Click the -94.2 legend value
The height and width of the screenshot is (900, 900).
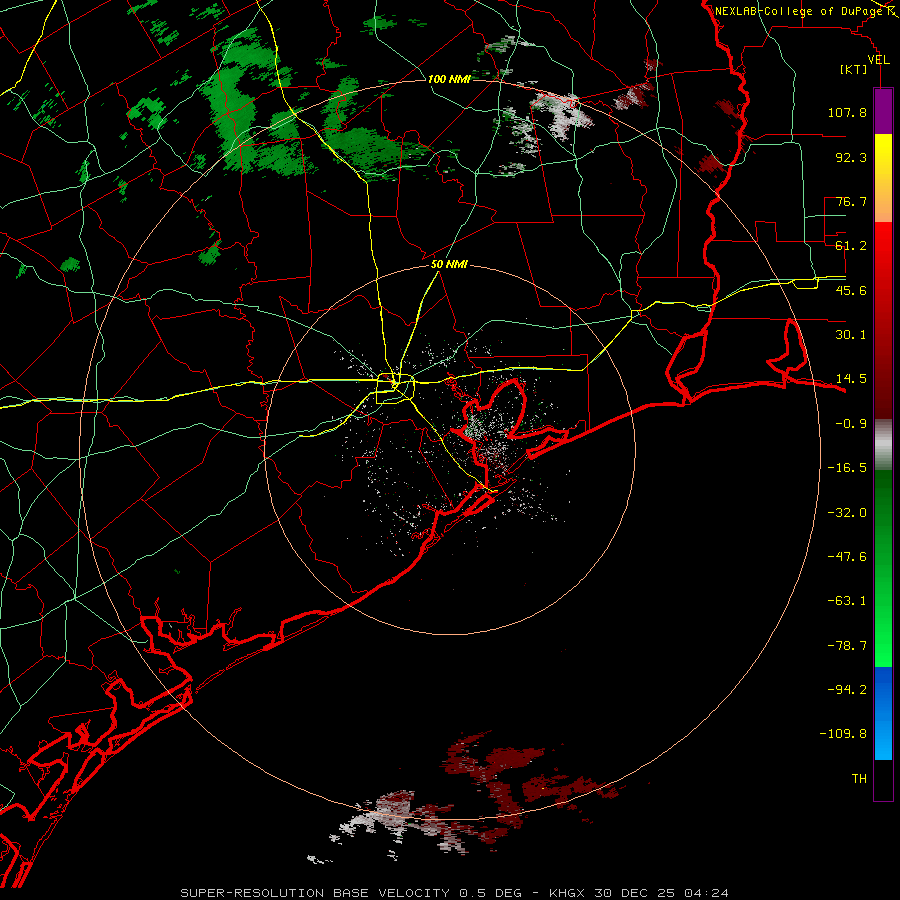coord(847,689)
